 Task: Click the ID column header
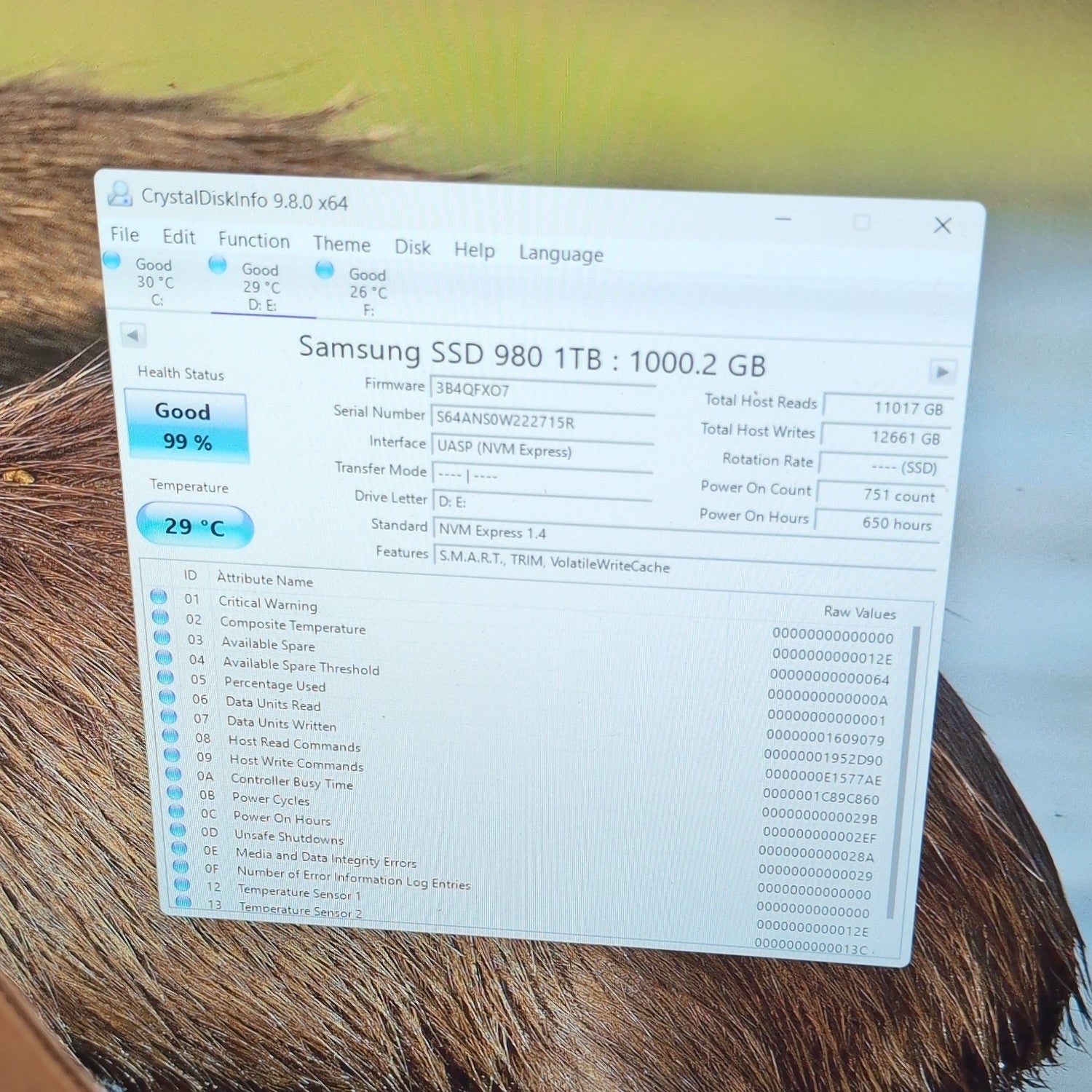190,575
